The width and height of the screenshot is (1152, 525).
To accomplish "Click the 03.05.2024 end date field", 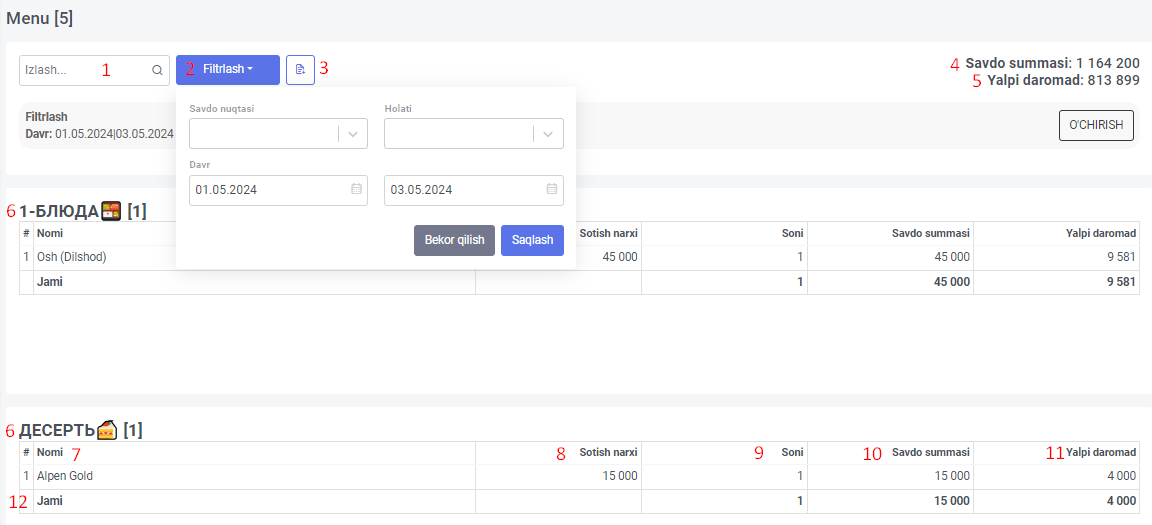I will pos(474,190).
